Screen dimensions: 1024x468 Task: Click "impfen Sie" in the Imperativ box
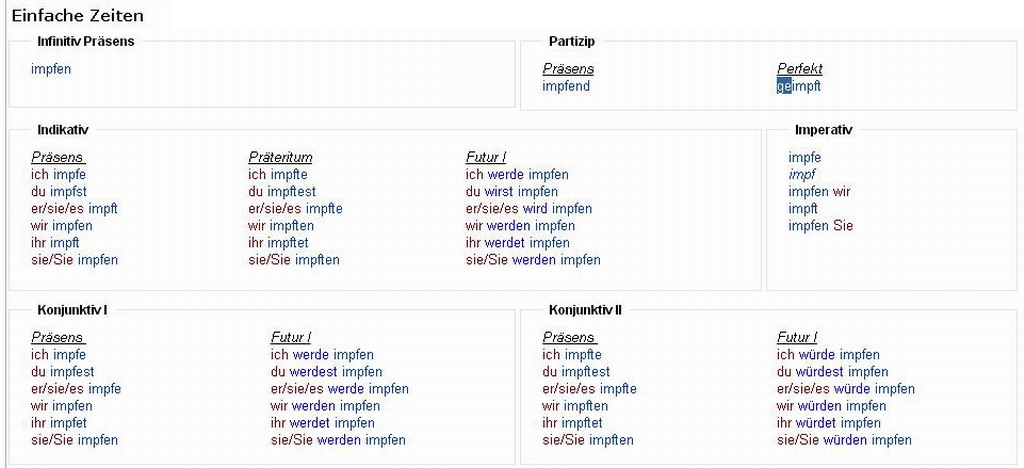point(820,225)
